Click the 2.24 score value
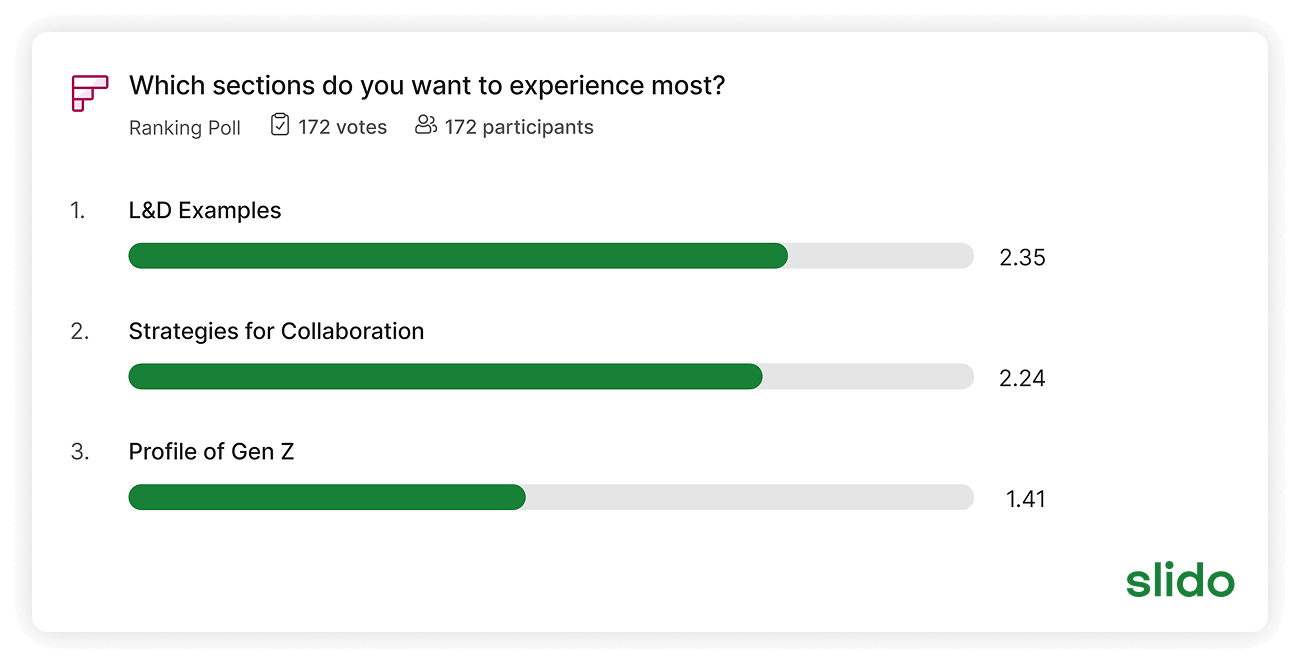Viewport: 1300px width, 664px height. tap(1022, 378)
